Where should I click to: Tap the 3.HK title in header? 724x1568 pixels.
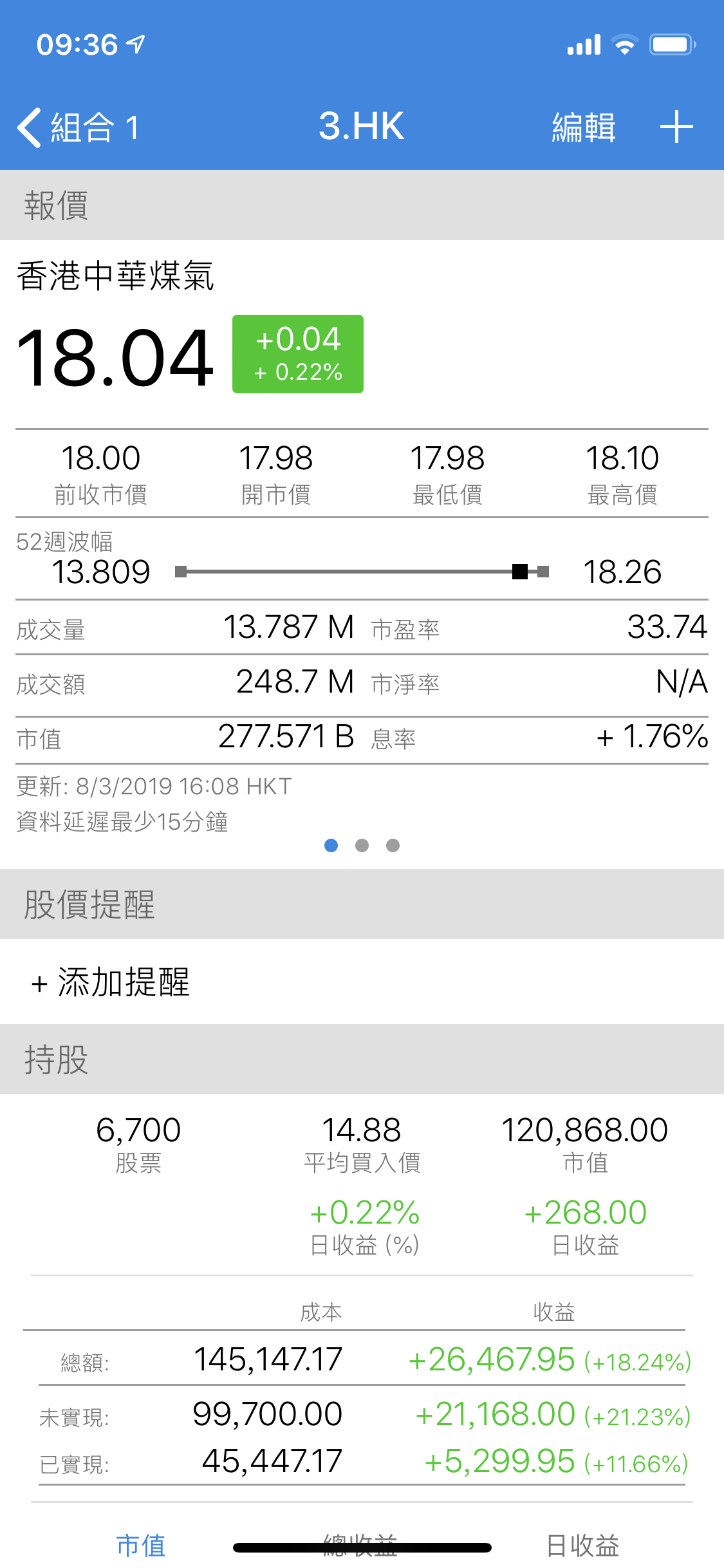coord(361,126)
